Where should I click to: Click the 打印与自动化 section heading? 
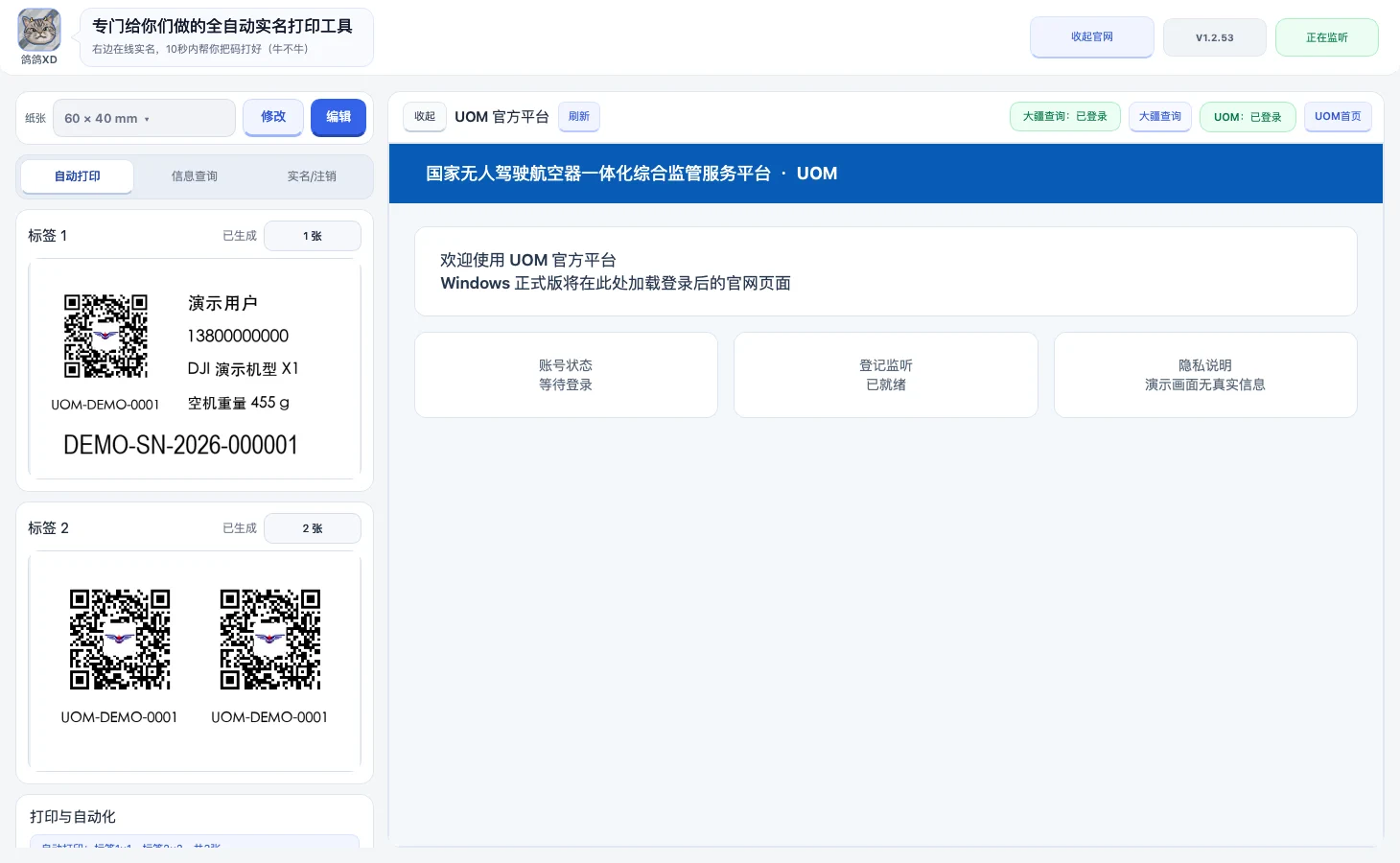(73, 817)
